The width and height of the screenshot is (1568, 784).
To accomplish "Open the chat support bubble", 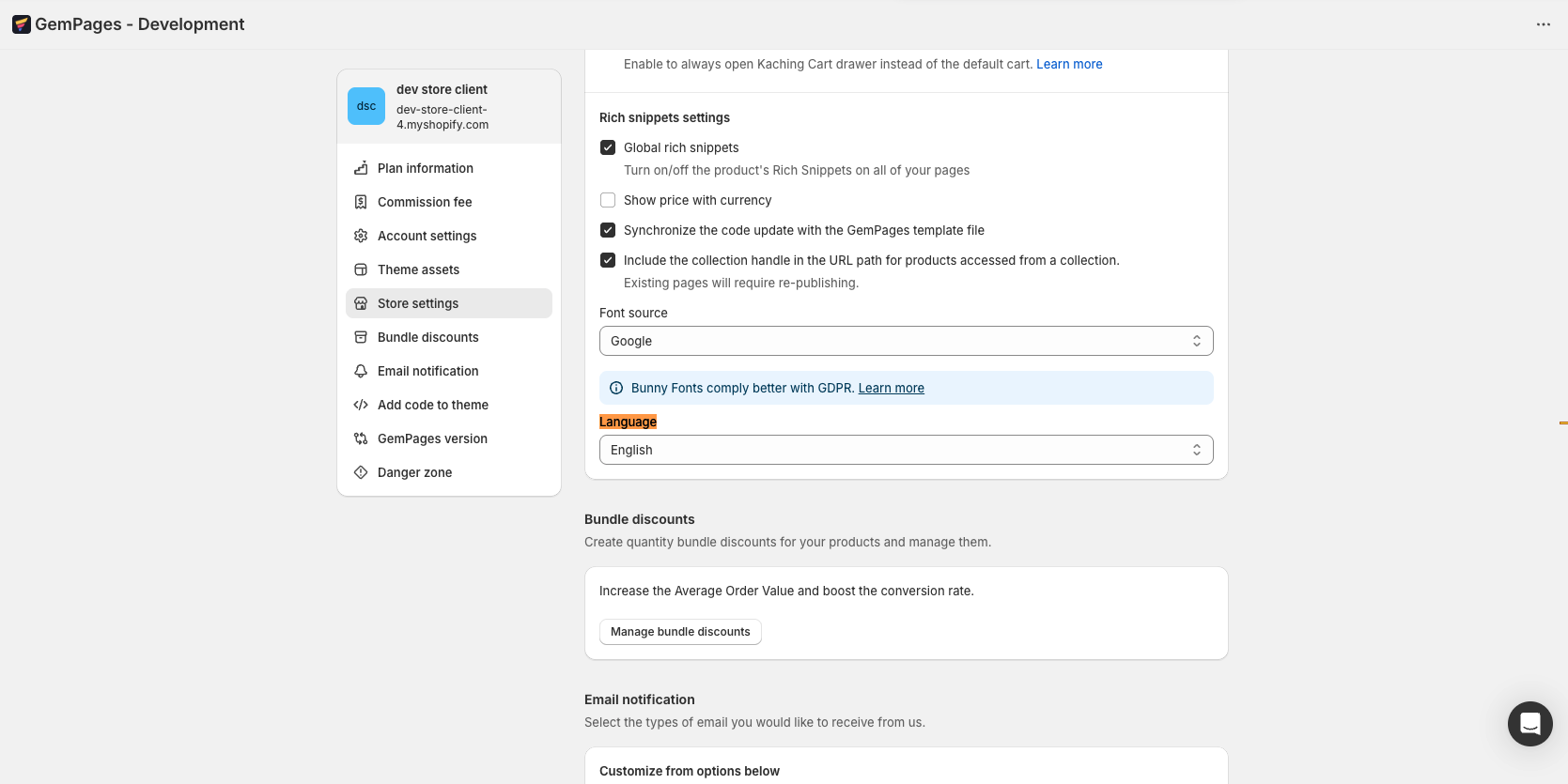I will [1529, 724].
